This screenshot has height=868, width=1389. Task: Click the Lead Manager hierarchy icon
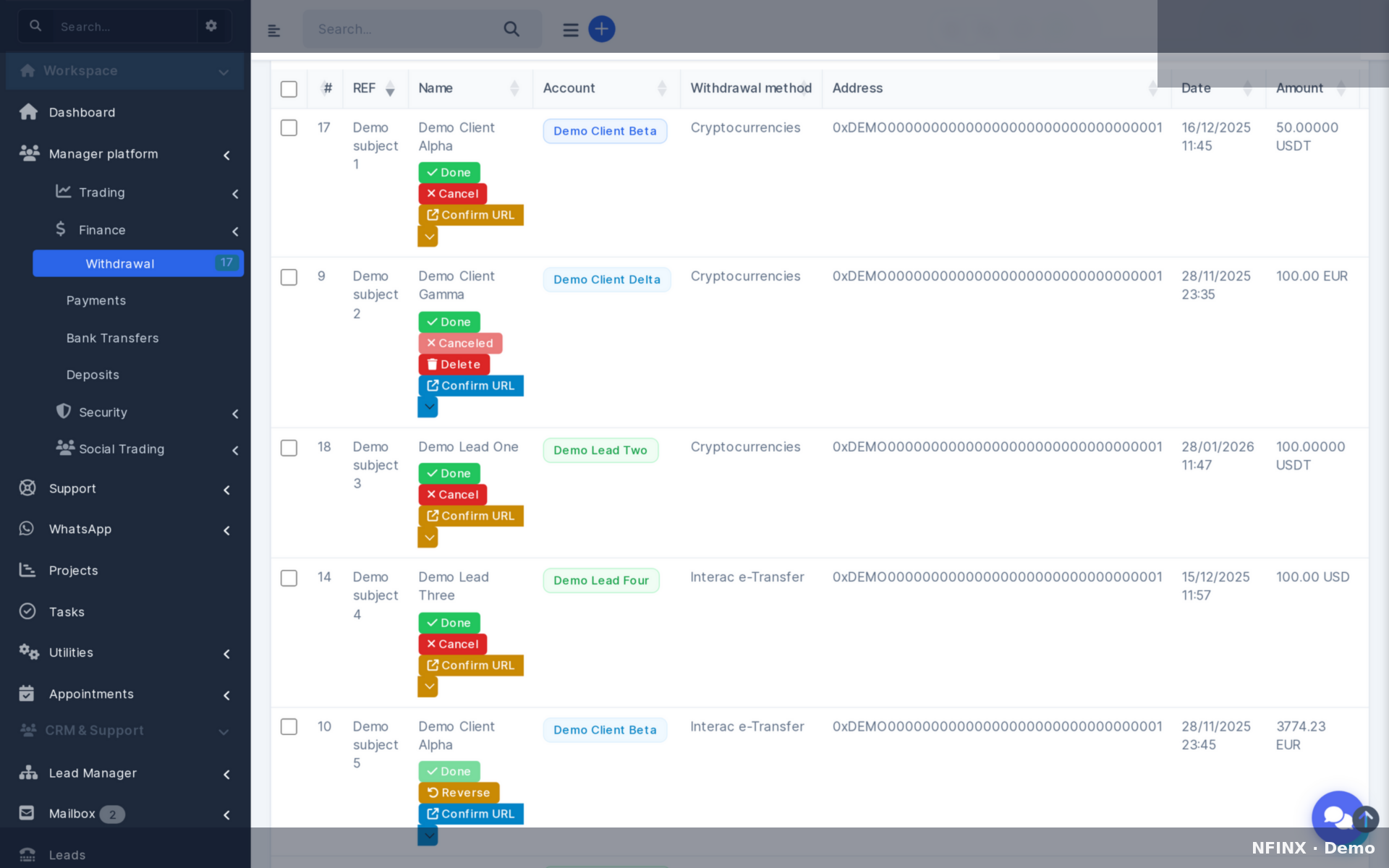point(28,773)
